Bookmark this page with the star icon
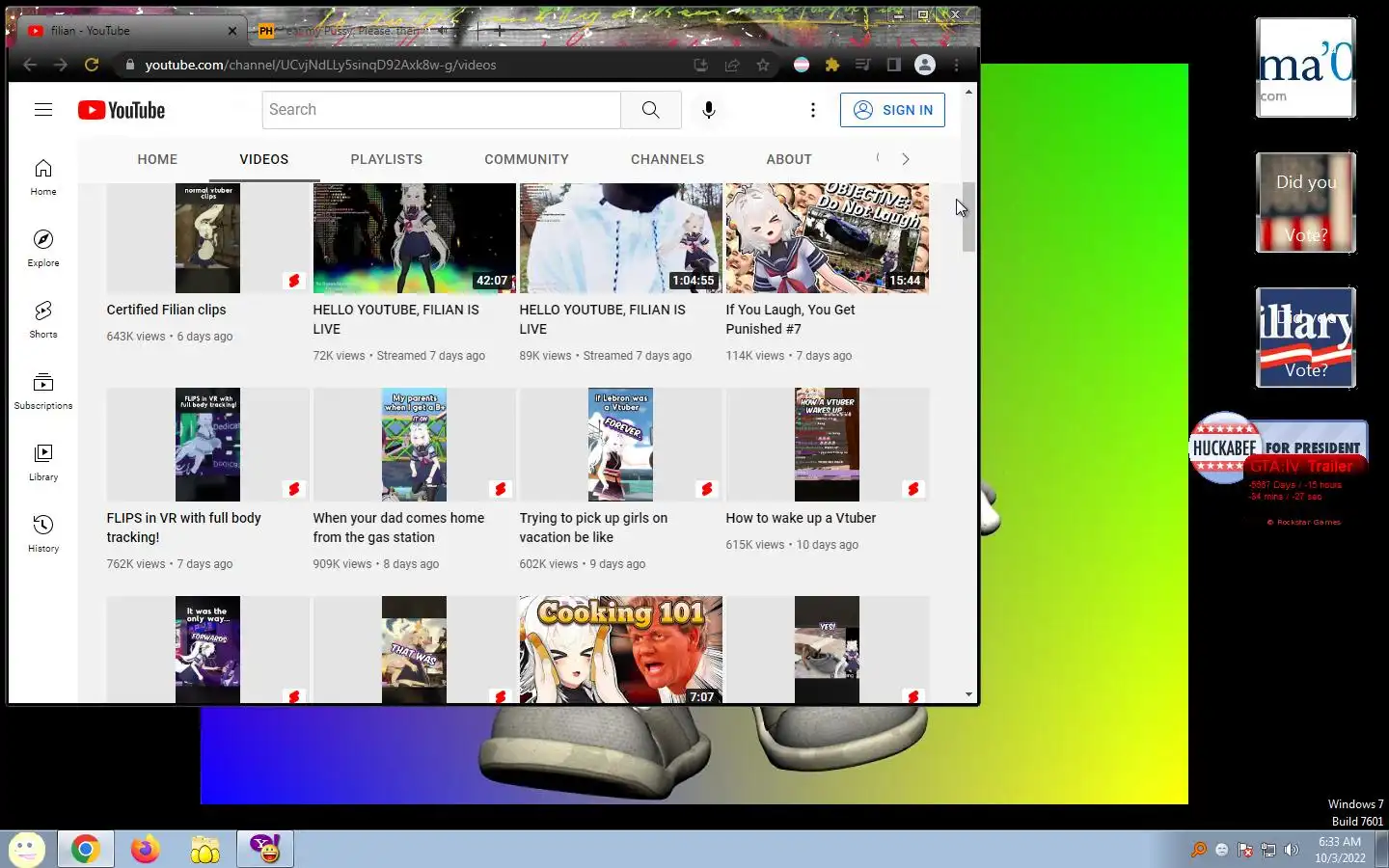Image resolution: width=1389 pixels, height=868 pixels. click(763, 65)
